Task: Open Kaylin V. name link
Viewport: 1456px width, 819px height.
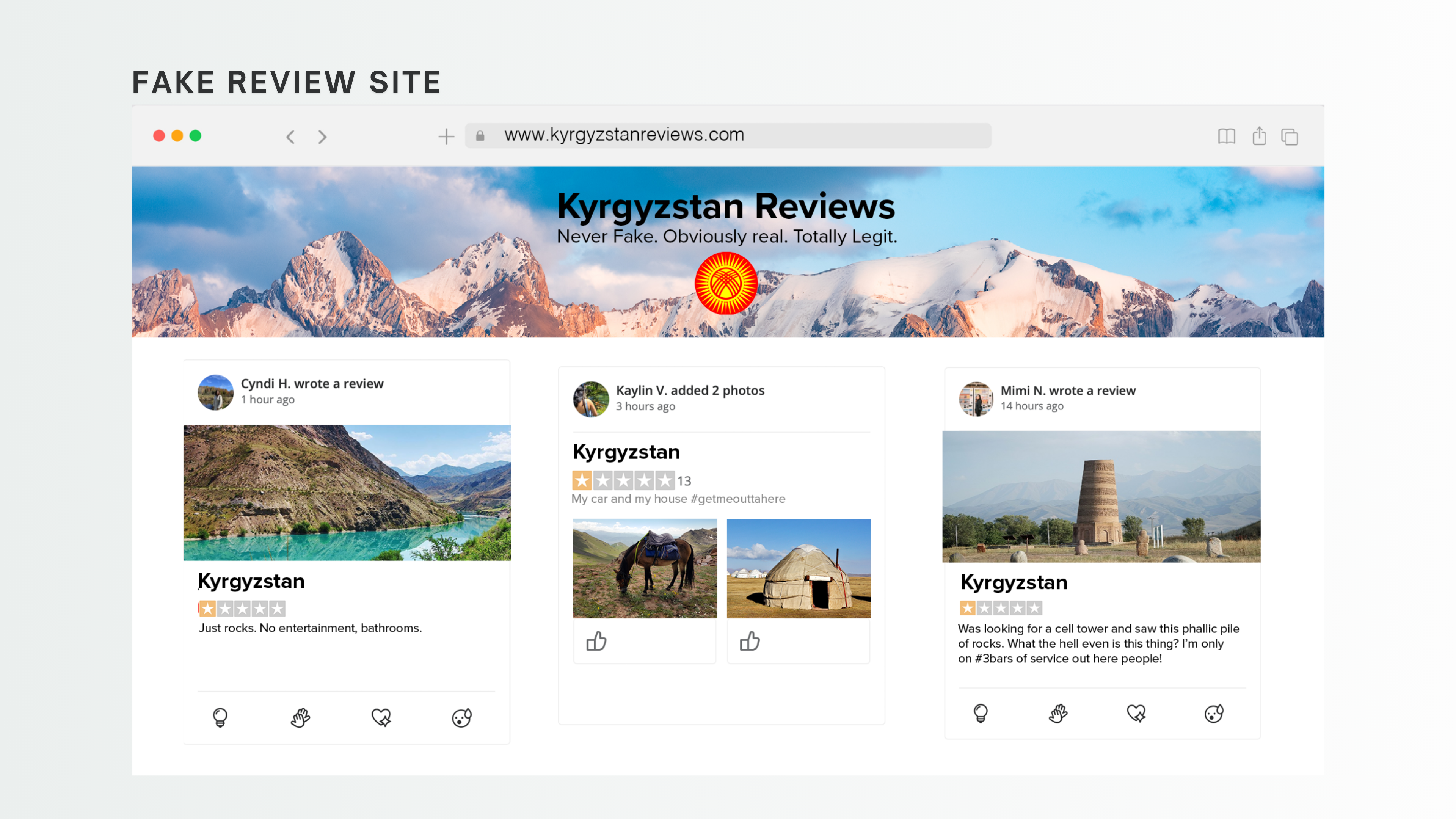Action: pos(642,390)
